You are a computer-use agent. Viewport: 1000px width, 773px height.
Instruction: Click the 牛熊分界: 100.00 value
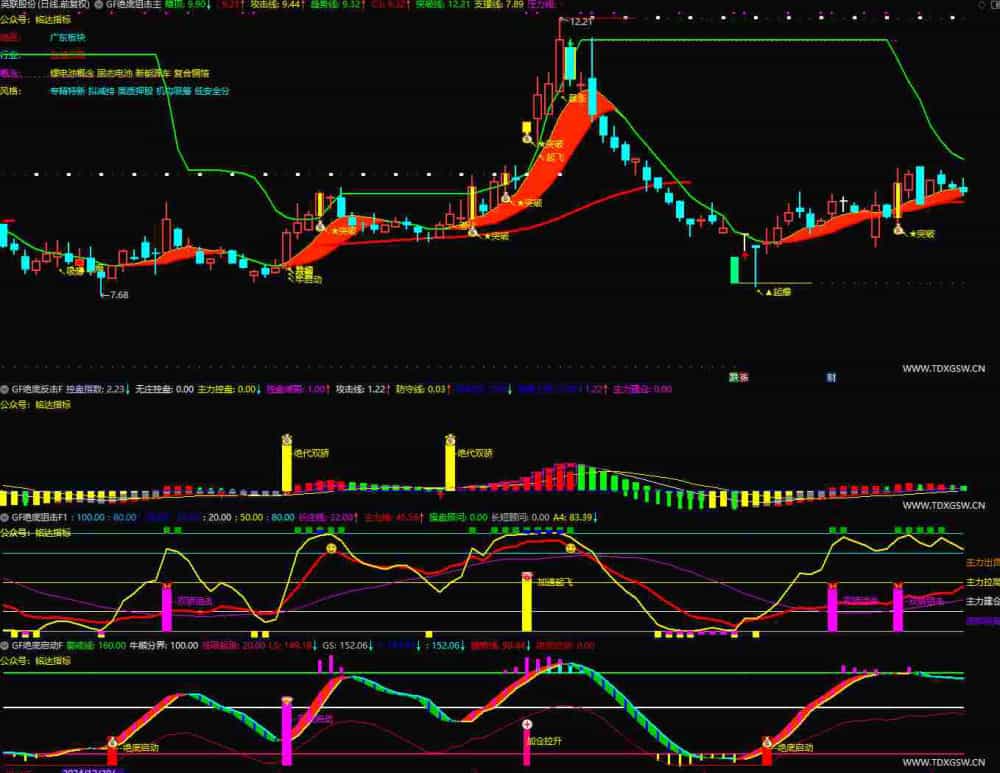pyautogui.click(x=164, y=645)
